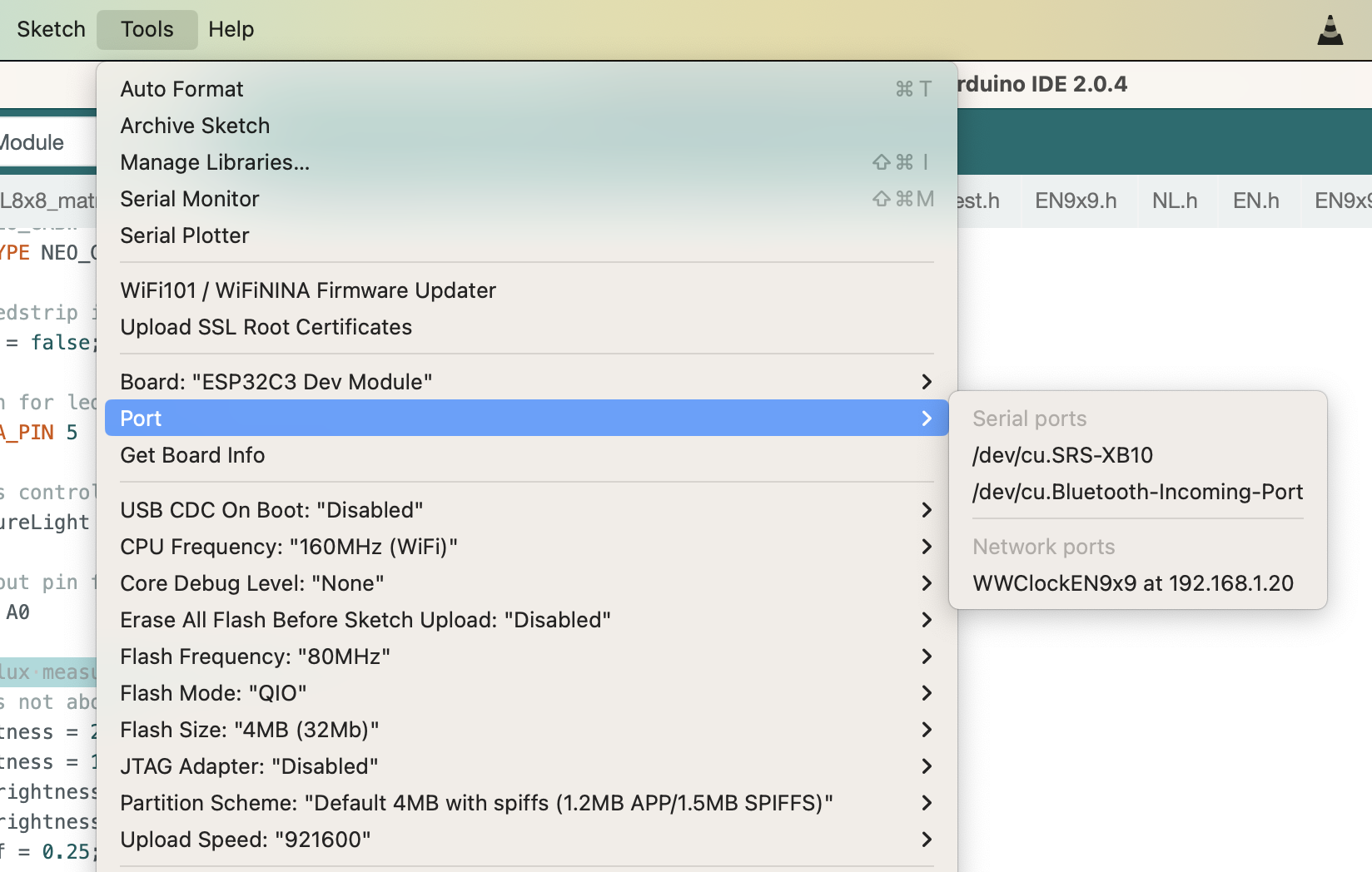1372x872 pixels.
Task: Switch to the NL.h file tab
Action: (x=1175, y=201)
